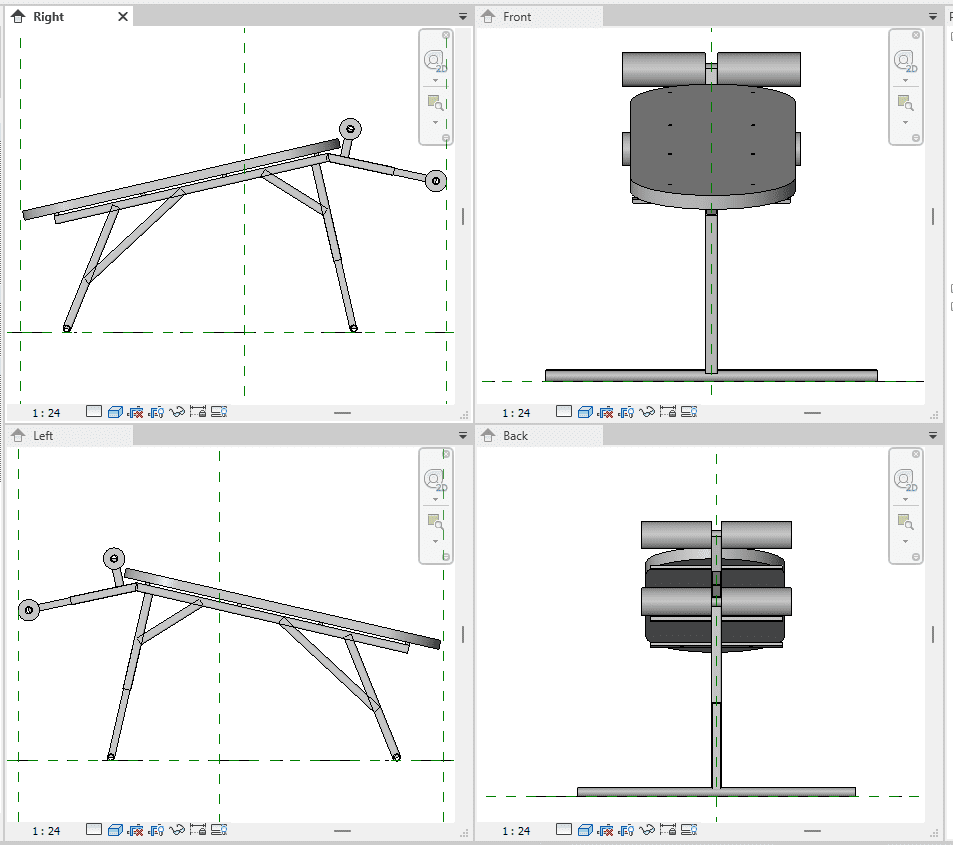Close the Right view tab
Image resolution: width=953 pixels, height=845 pixels.
(122, 17)
